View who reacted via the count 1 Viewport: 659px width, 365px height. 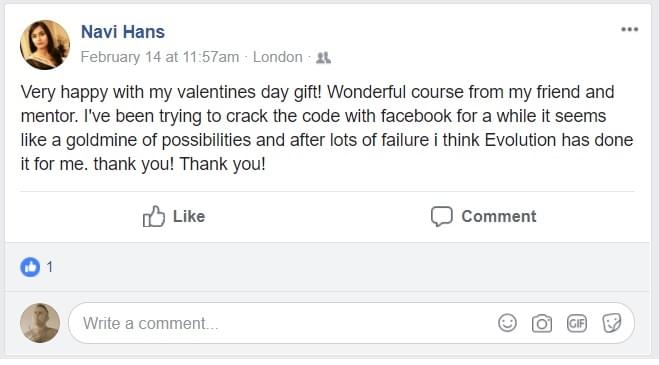pos(50,267)
